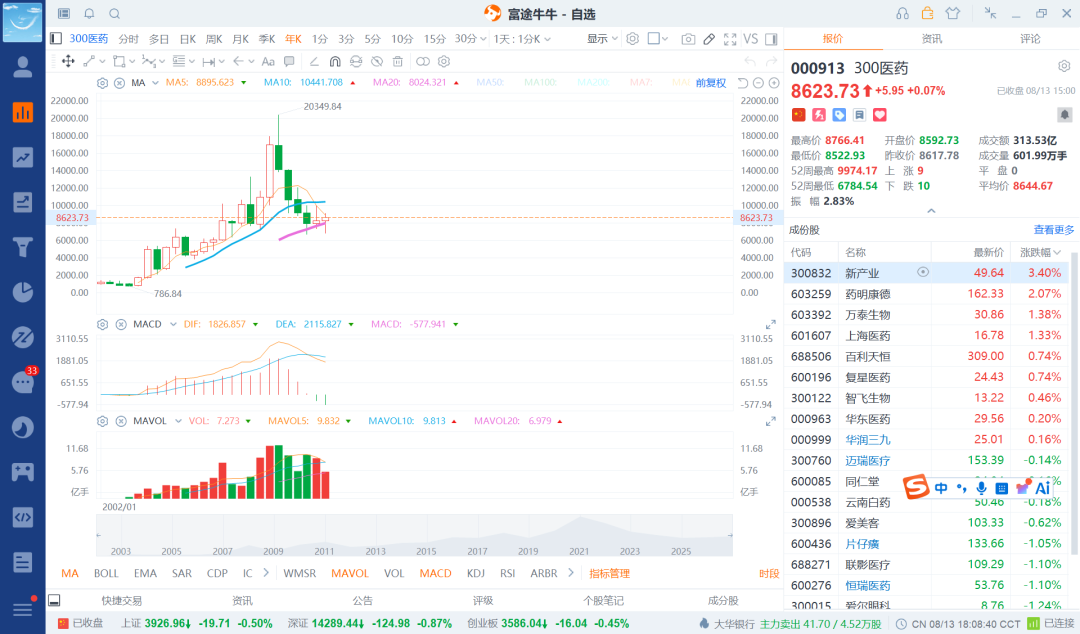The image size is (1080, 634).
Task: Click 查看更多 link for constituents
Action: pos(1054,229)
